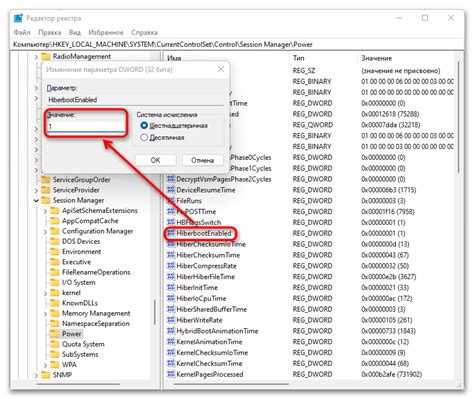Open the Справка menu
Viewport: 474px width, 399px height.
tap(144, 32)
